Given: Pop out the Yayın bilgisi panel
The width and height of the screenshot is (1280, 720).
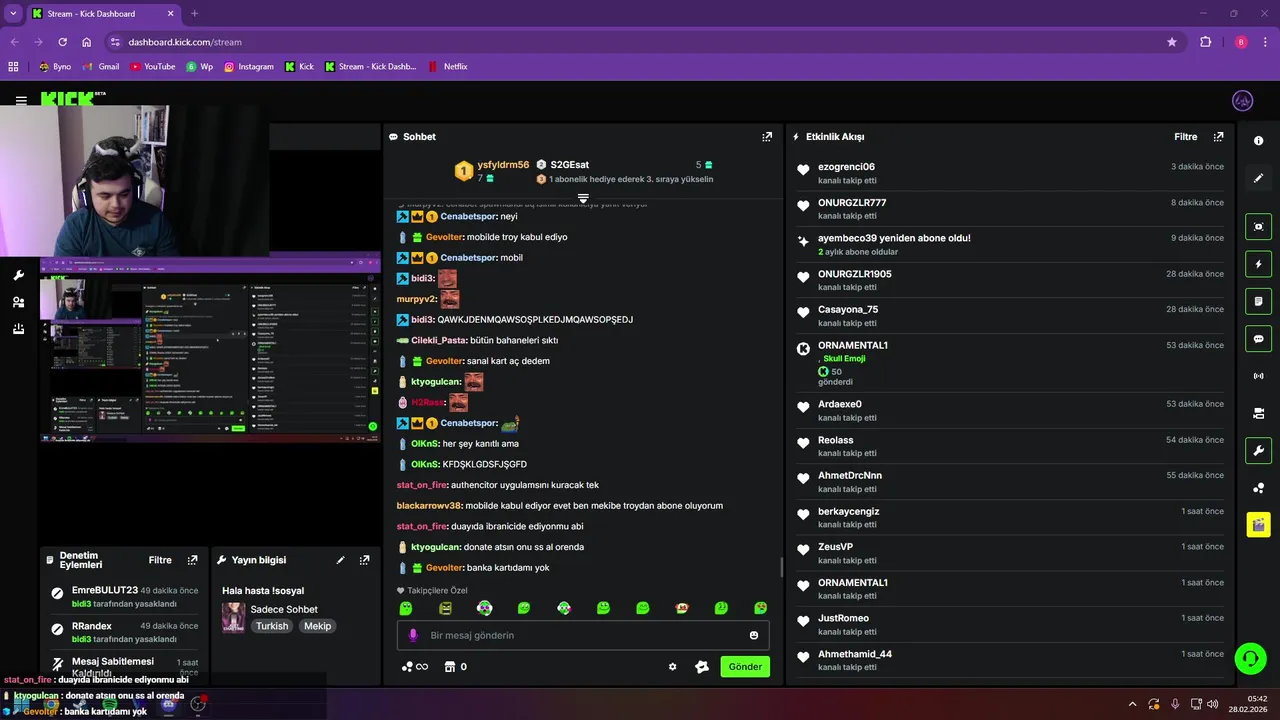Looking at the screenshot, I should (x=365, y=560).
